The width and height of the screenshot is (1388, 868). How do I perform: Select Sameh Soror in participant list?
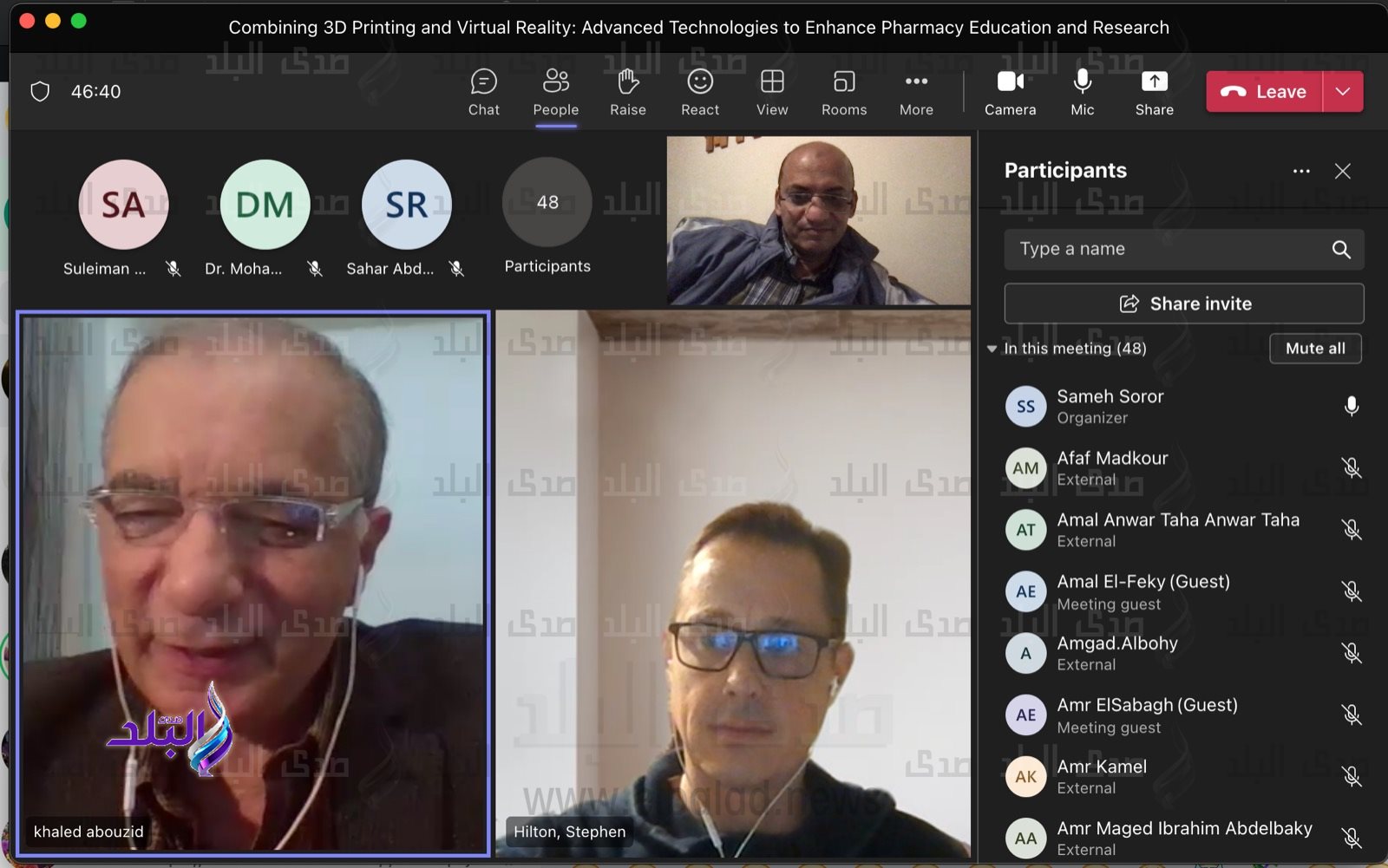(x=1110, y=406)
